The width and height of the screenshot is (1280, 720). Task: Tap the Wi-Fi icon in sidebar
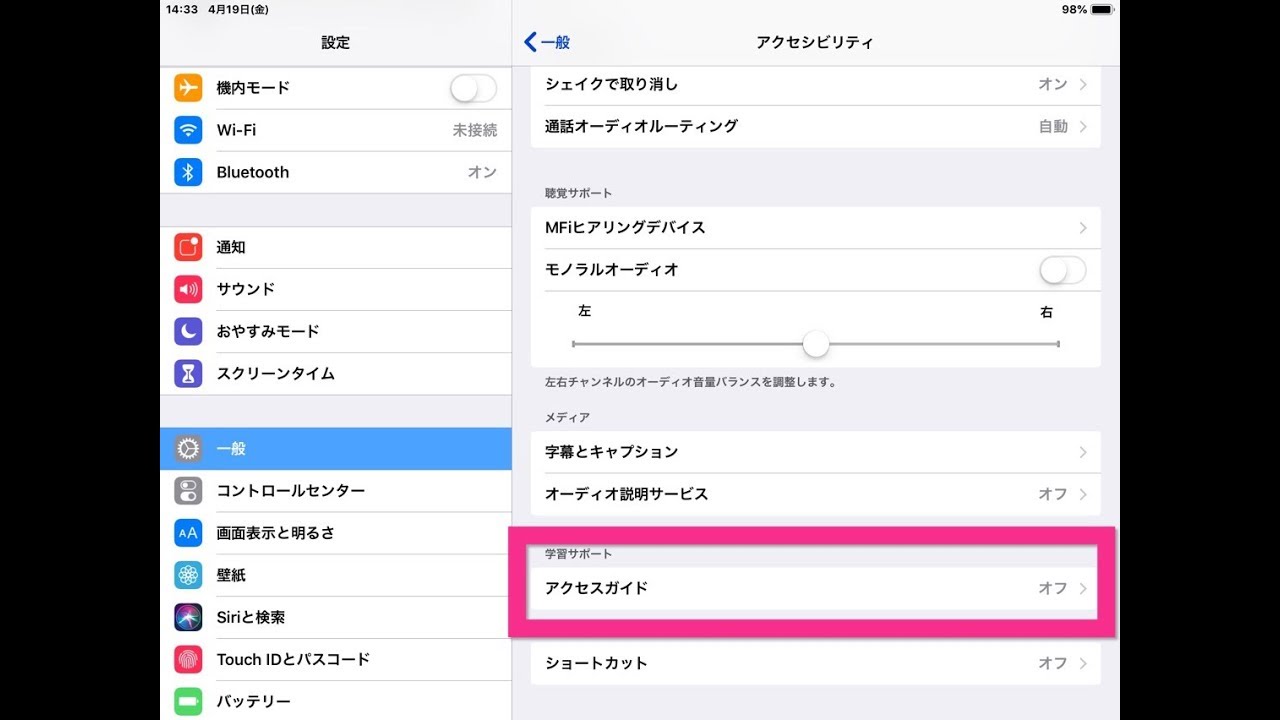[188, 130]
